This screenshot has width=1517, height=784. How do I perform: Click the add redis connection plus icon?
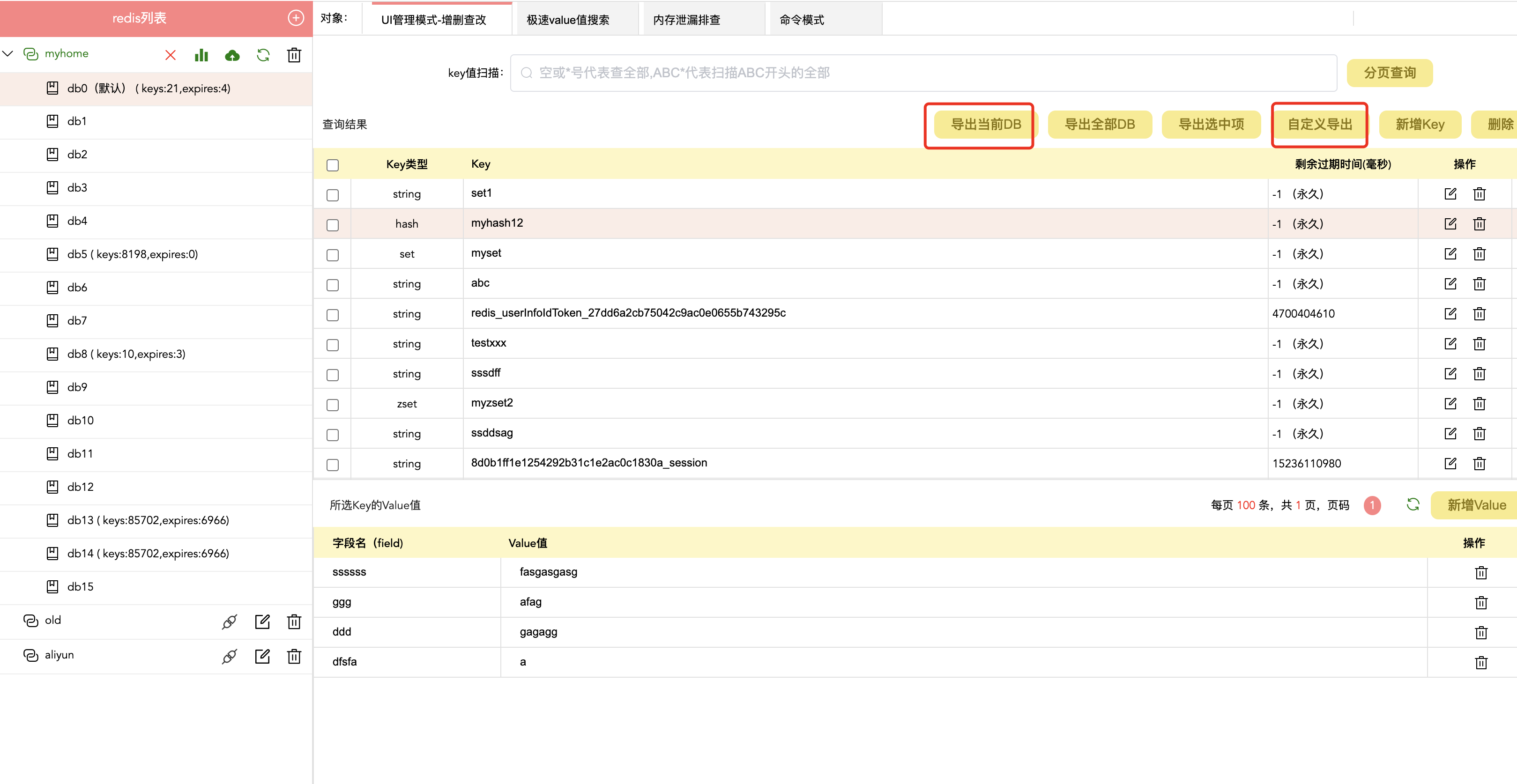tap(296, 18)
